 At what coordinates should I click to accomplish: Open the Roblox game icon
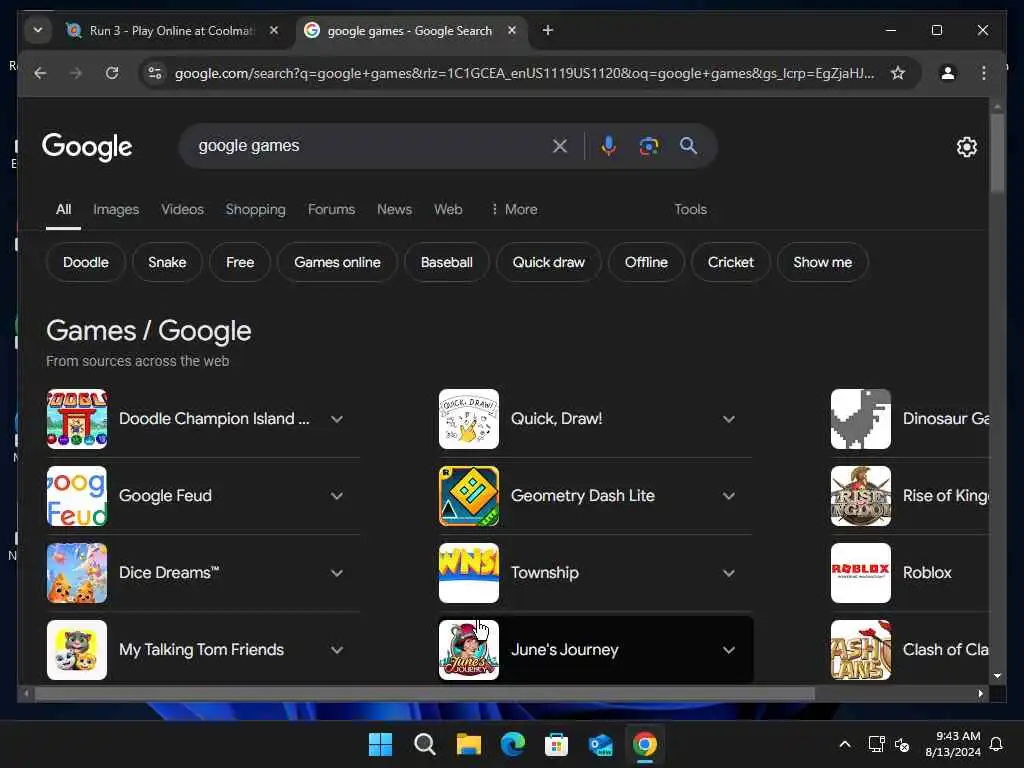[x=861, y=573]
